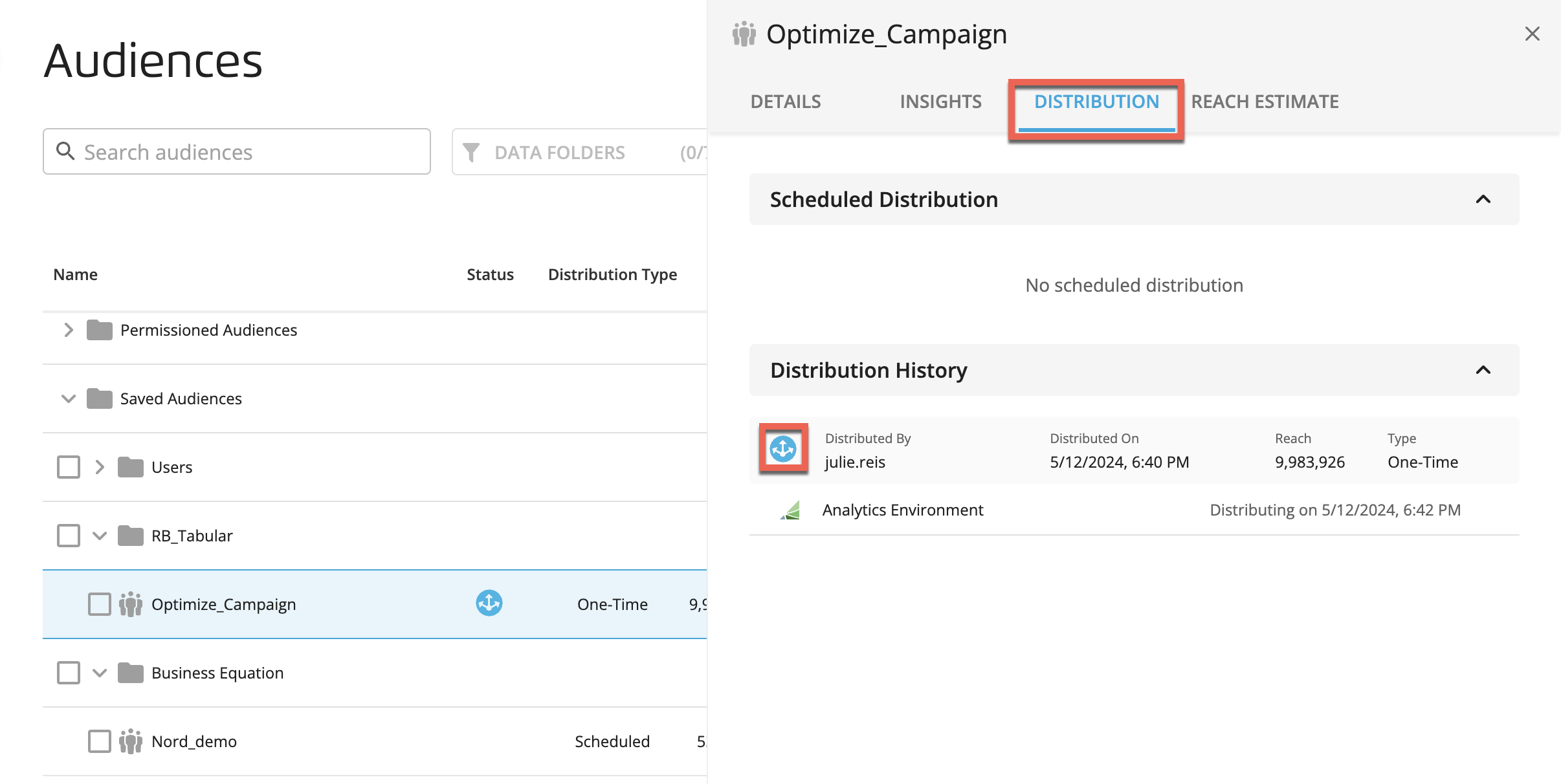Screen dimensions: 1561x784
Task: Expand the Users folder
Action: click(x=100, y=467)
